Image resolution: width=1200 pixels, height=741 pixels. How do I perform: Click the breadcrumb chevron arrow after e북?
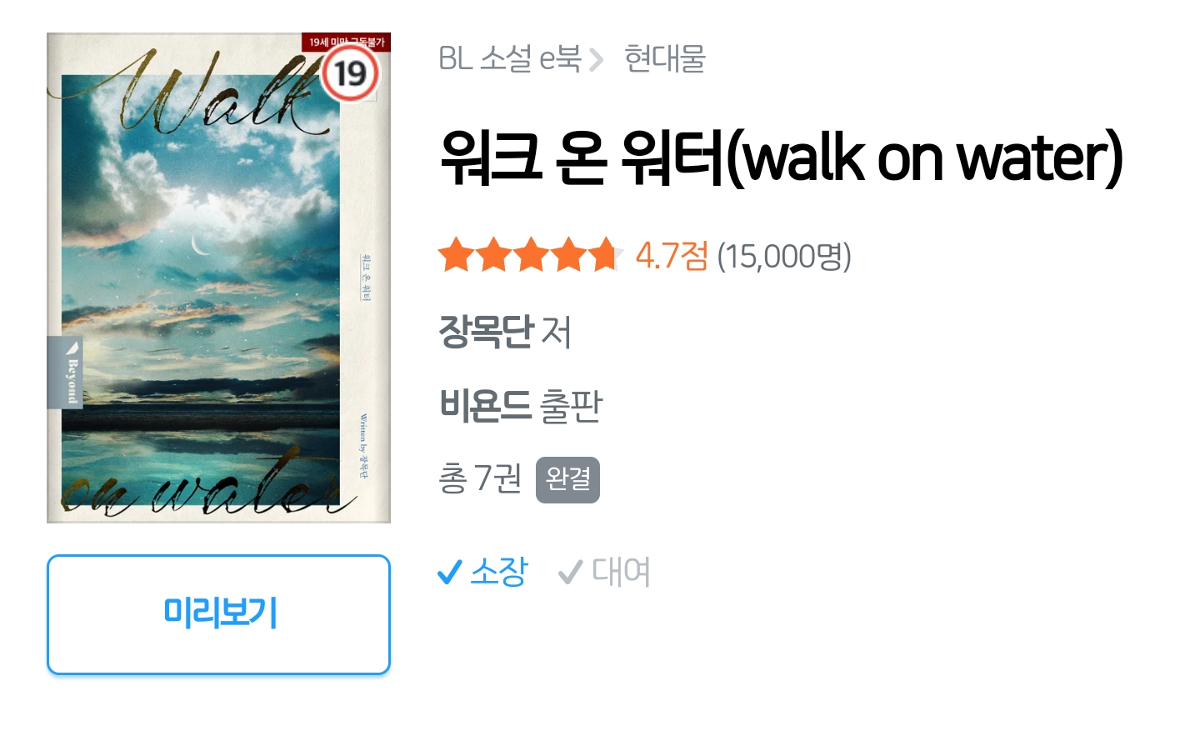[x=597, y=60]
